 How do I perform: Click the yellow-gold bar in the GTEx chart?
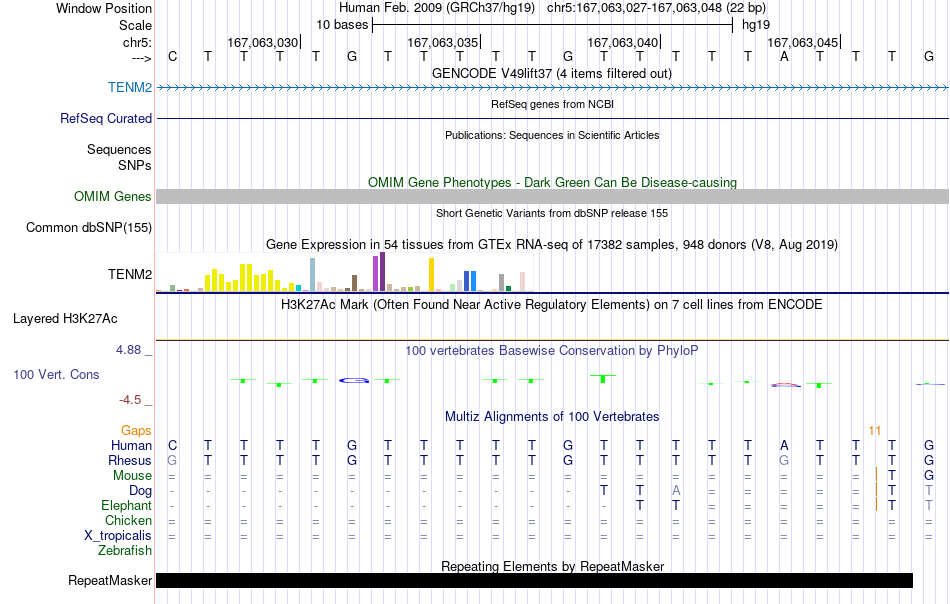431,275
